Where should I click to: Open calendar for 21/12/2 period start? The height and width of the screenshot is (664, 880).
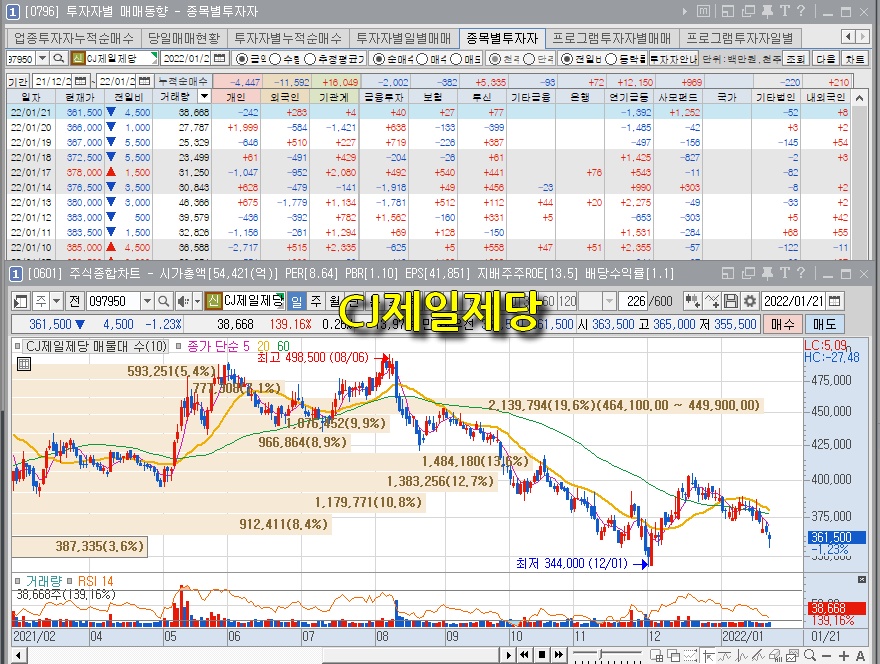(80, 81)
